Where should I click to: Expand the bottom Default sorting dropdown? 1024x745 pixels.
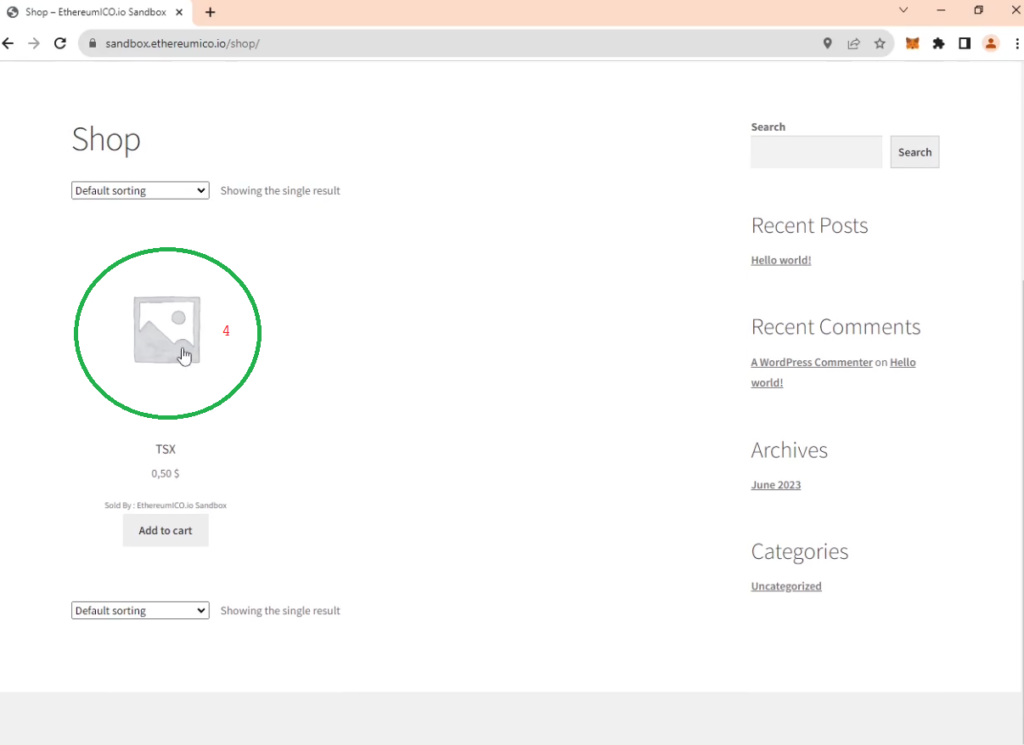(x=140, y=611)
